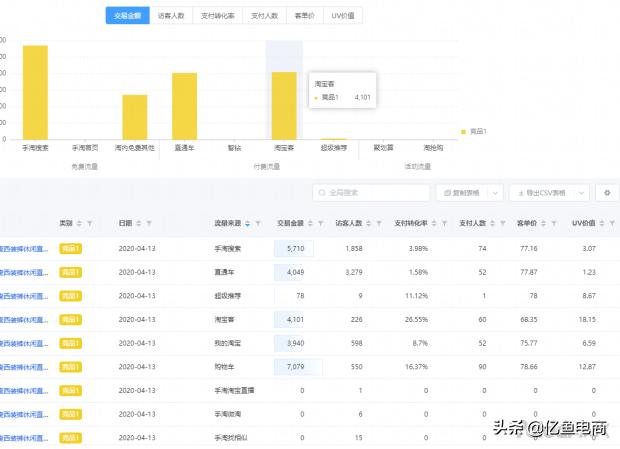The width and height of the screenshot is (620, 449).
Task: Sort the 客单价 column
Action: (x=543, y=223)
